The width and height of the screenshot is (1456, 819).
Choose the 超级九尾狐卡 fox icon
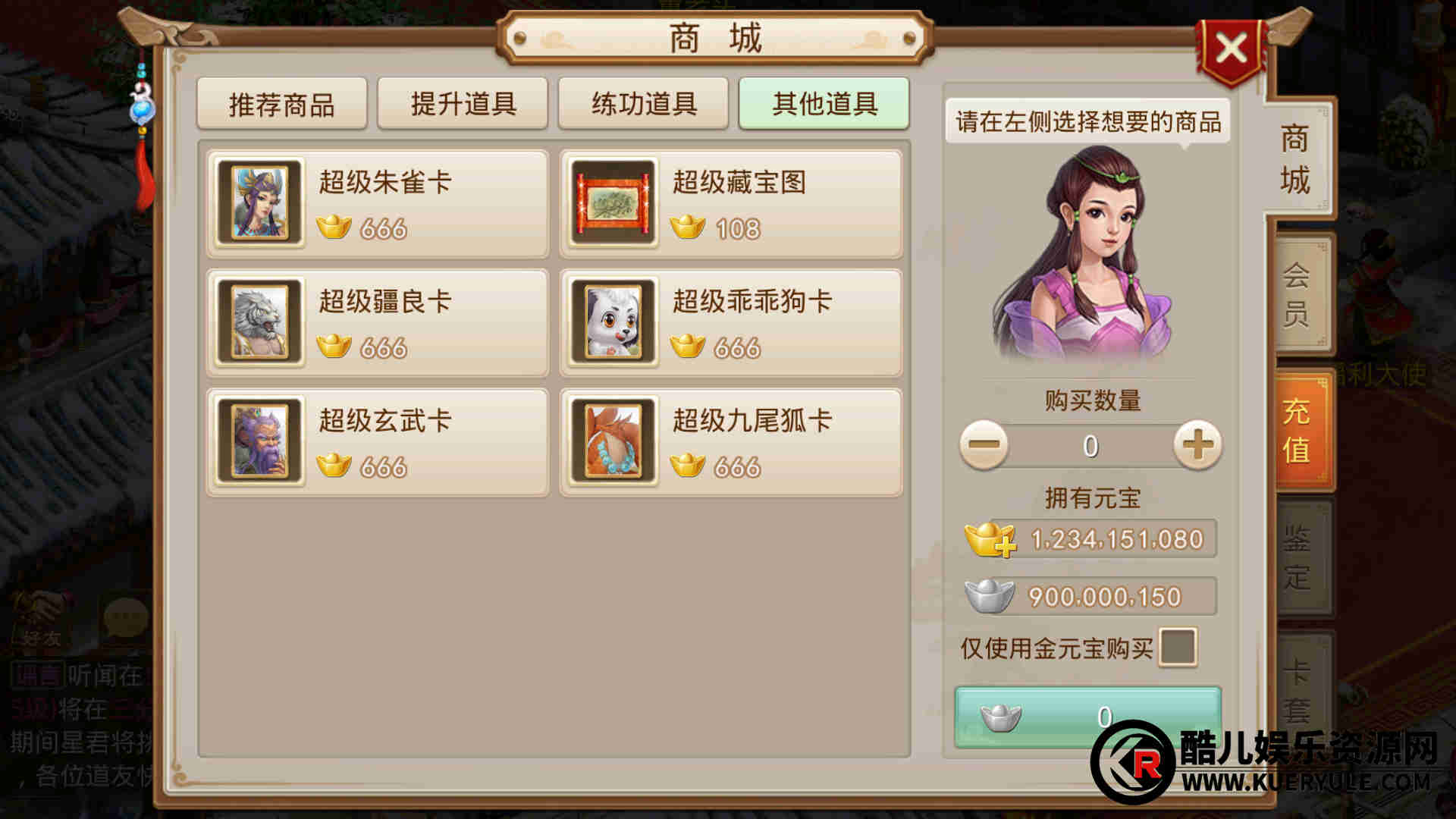point(613,441)
